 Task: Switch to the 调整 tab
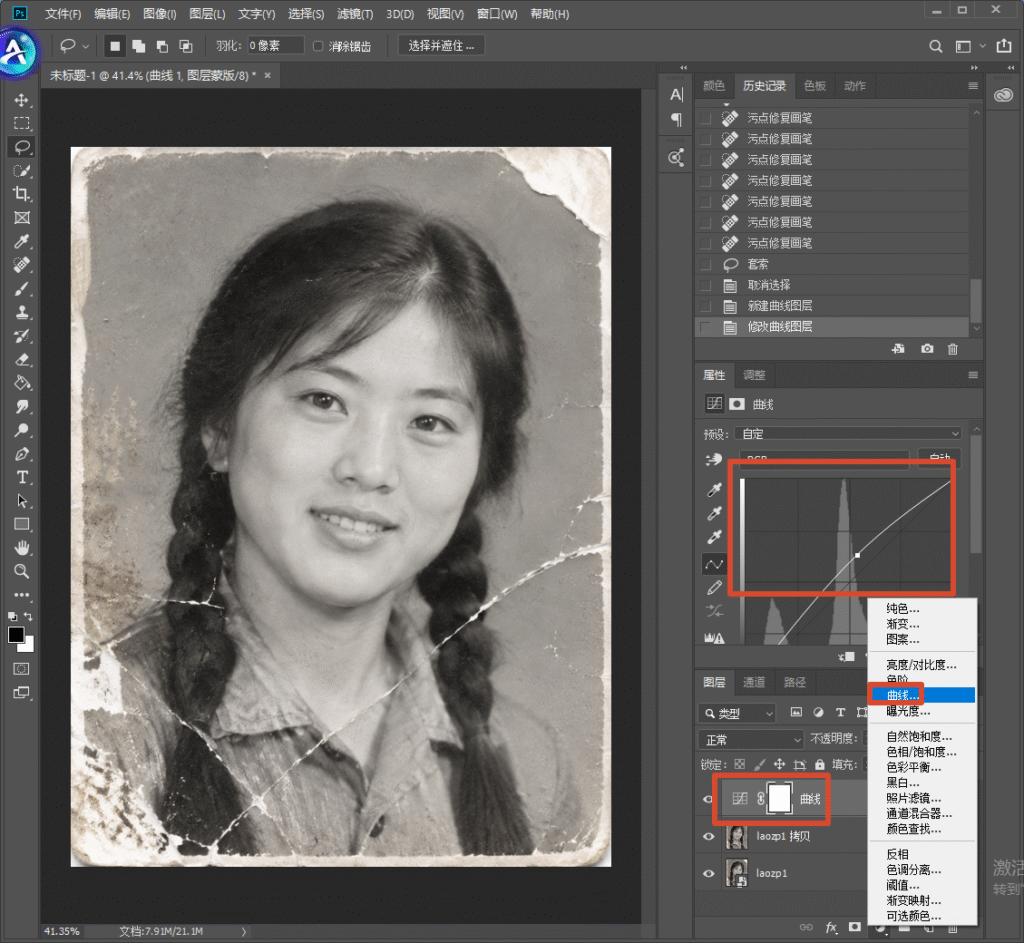pos(754,376)
